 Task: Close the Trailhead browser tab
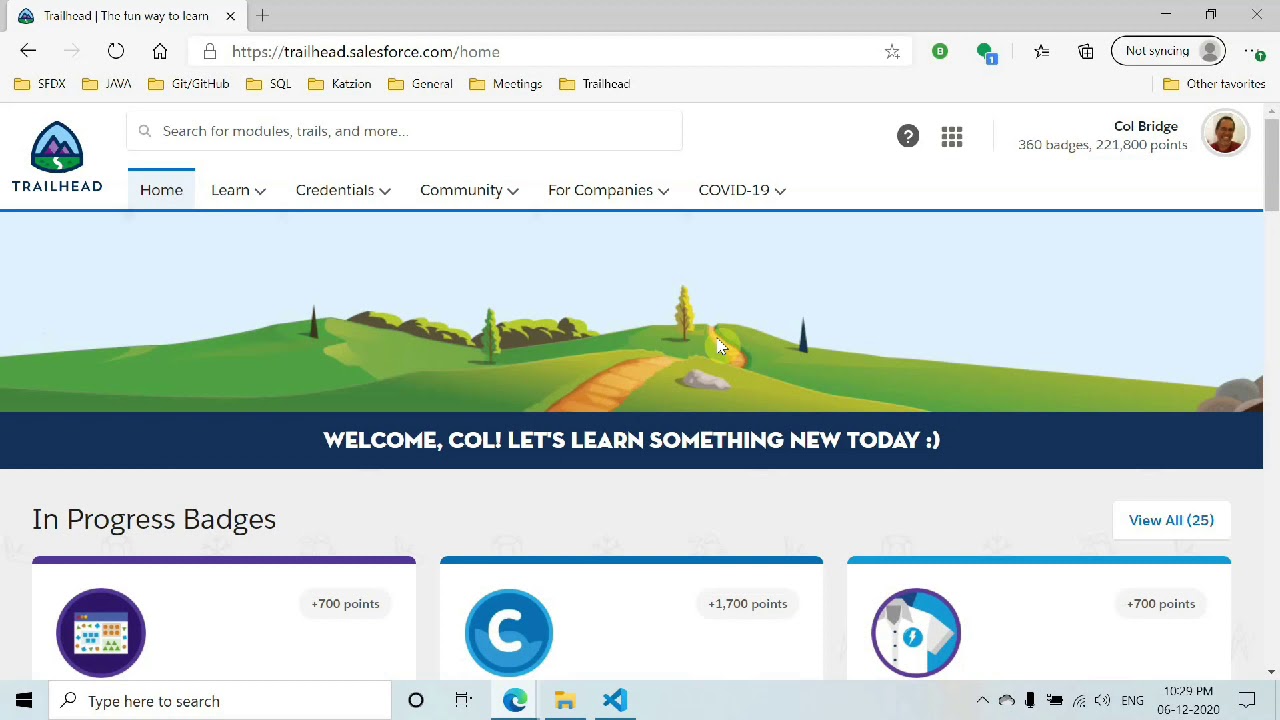point(230,16)
